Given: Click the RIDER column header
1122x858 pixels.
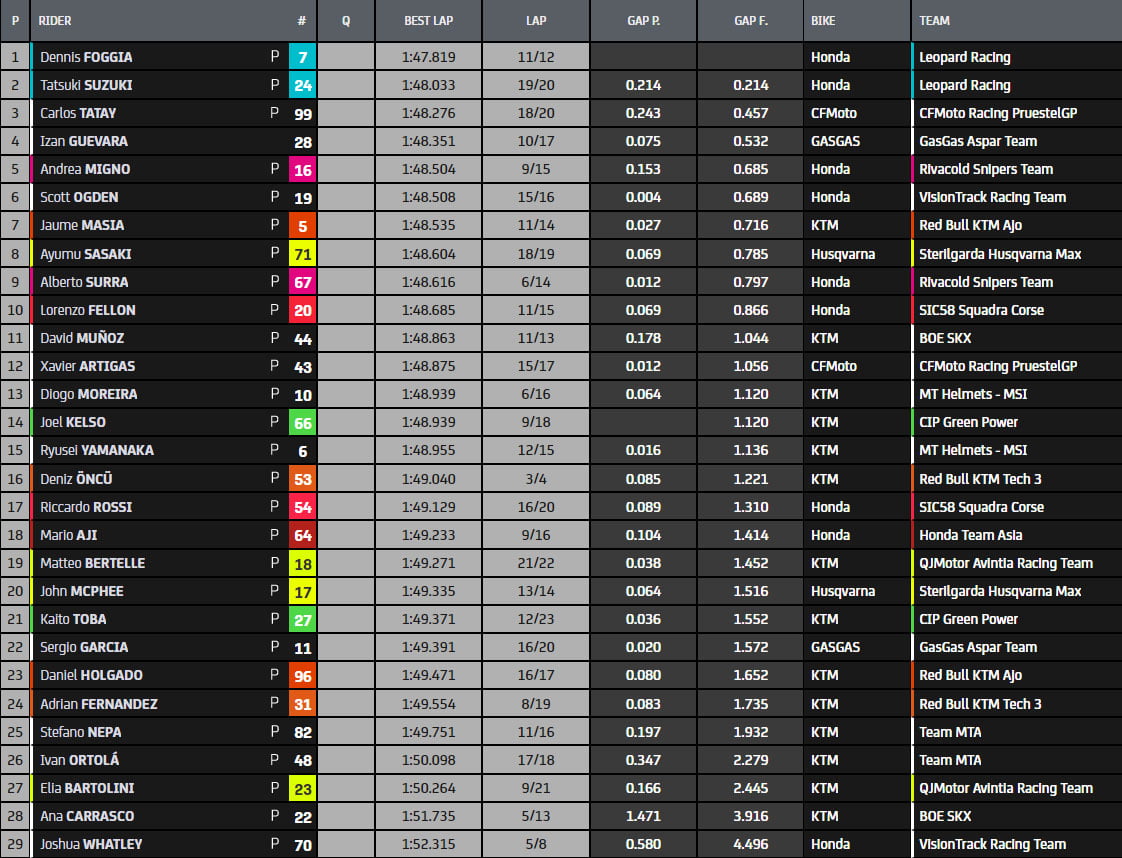Looking at the screenshot, I should (55, 20).
